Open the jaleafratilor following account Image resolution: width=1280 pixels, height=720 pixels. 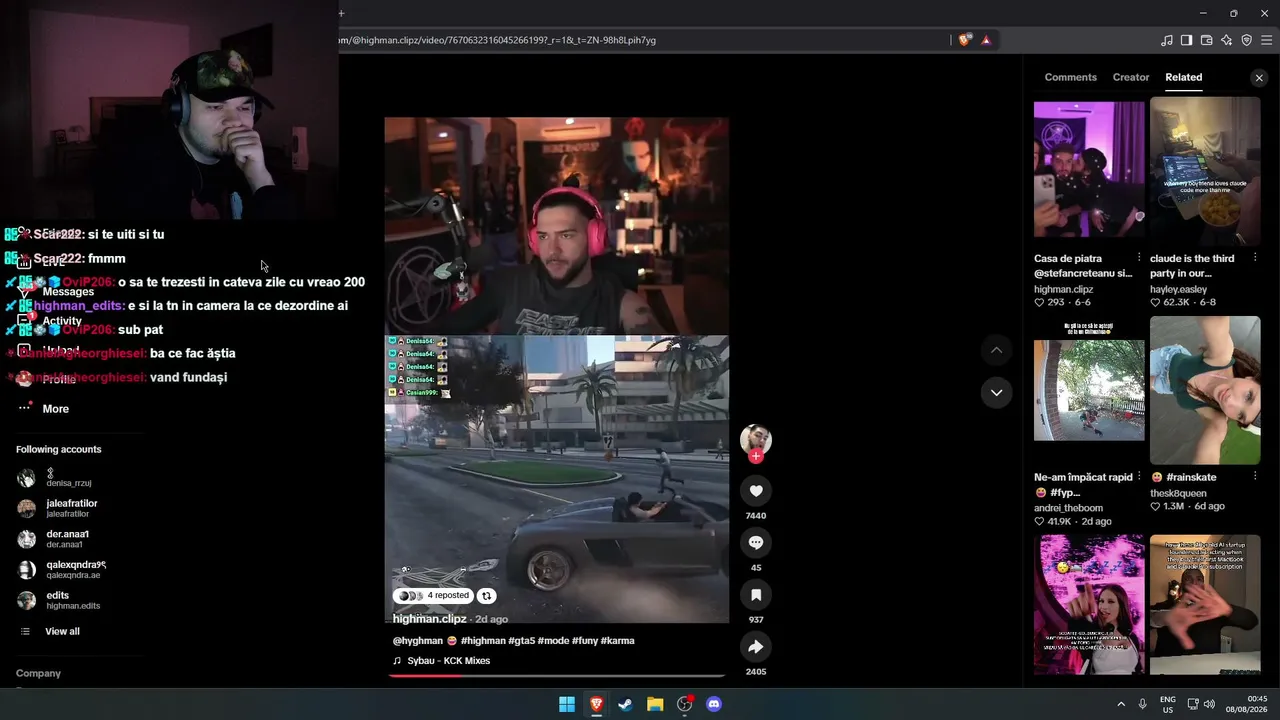(x=58, y=508)
